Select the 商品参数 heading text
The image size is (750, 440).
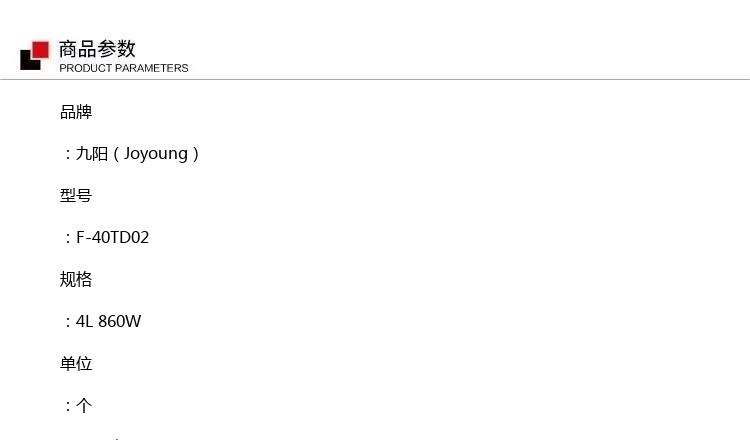[x=97, y=49]
